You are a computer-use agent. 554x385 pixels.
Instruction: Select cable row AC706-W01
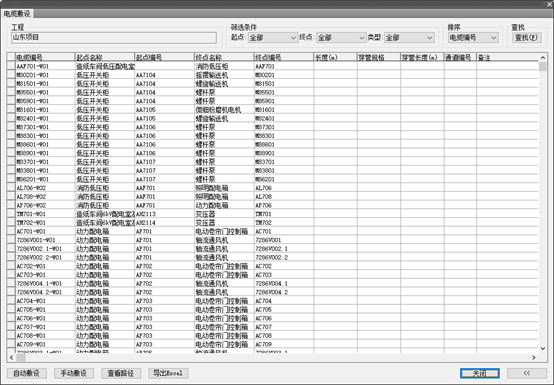click(x=272, y=318)
